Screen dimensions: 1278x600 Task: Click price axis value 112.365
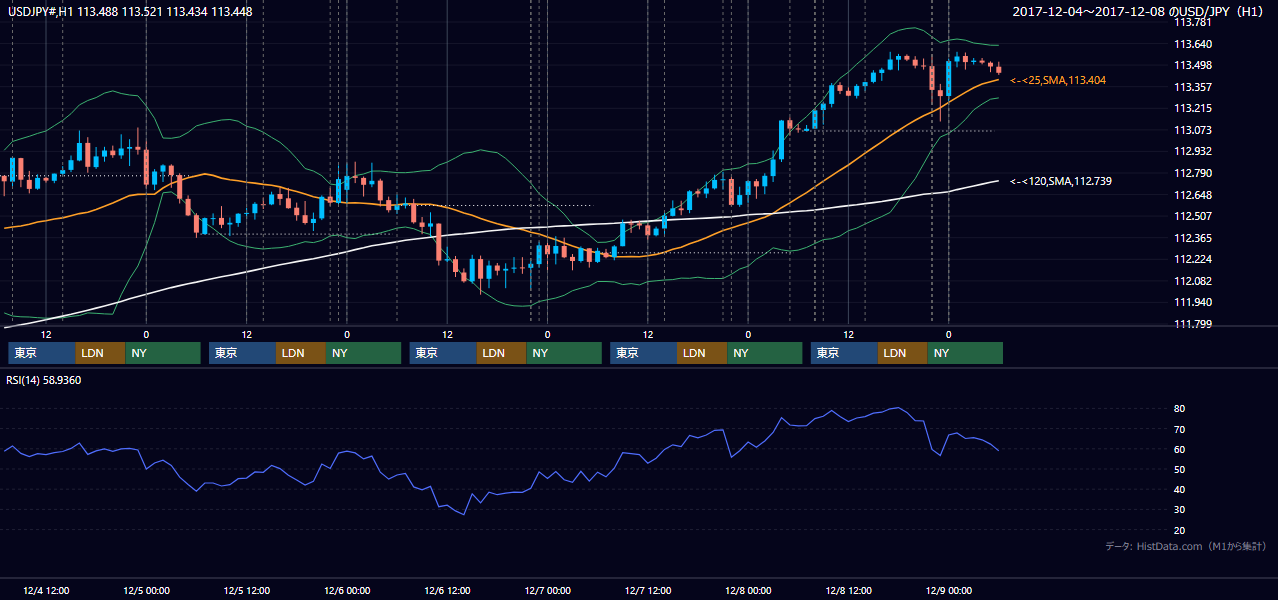tap(1192, 238)
